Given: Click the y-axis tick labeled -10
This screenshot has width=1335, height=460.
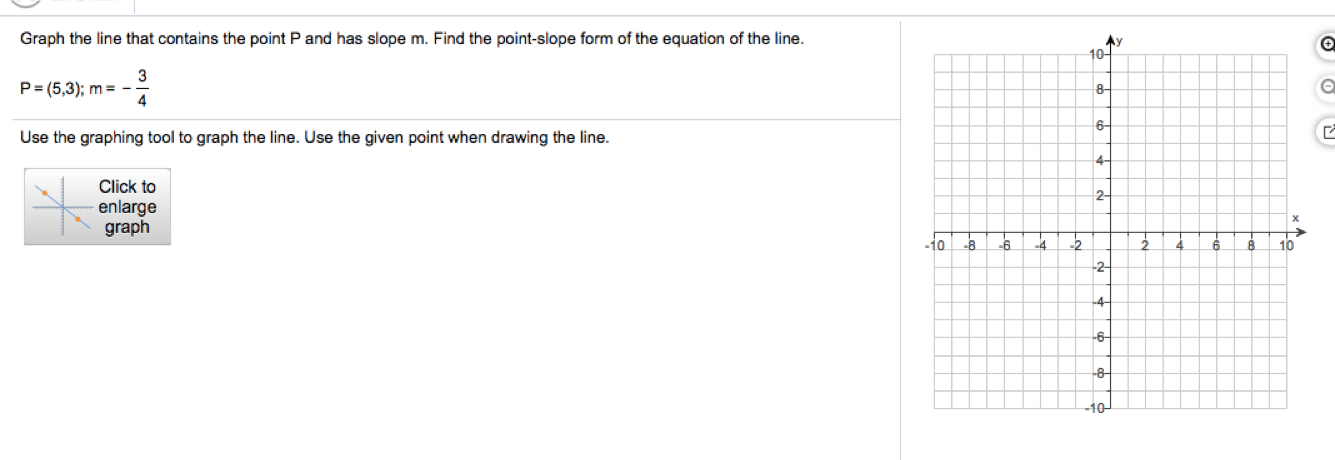Looking at the screenshot, I should tap(1094, 408).
